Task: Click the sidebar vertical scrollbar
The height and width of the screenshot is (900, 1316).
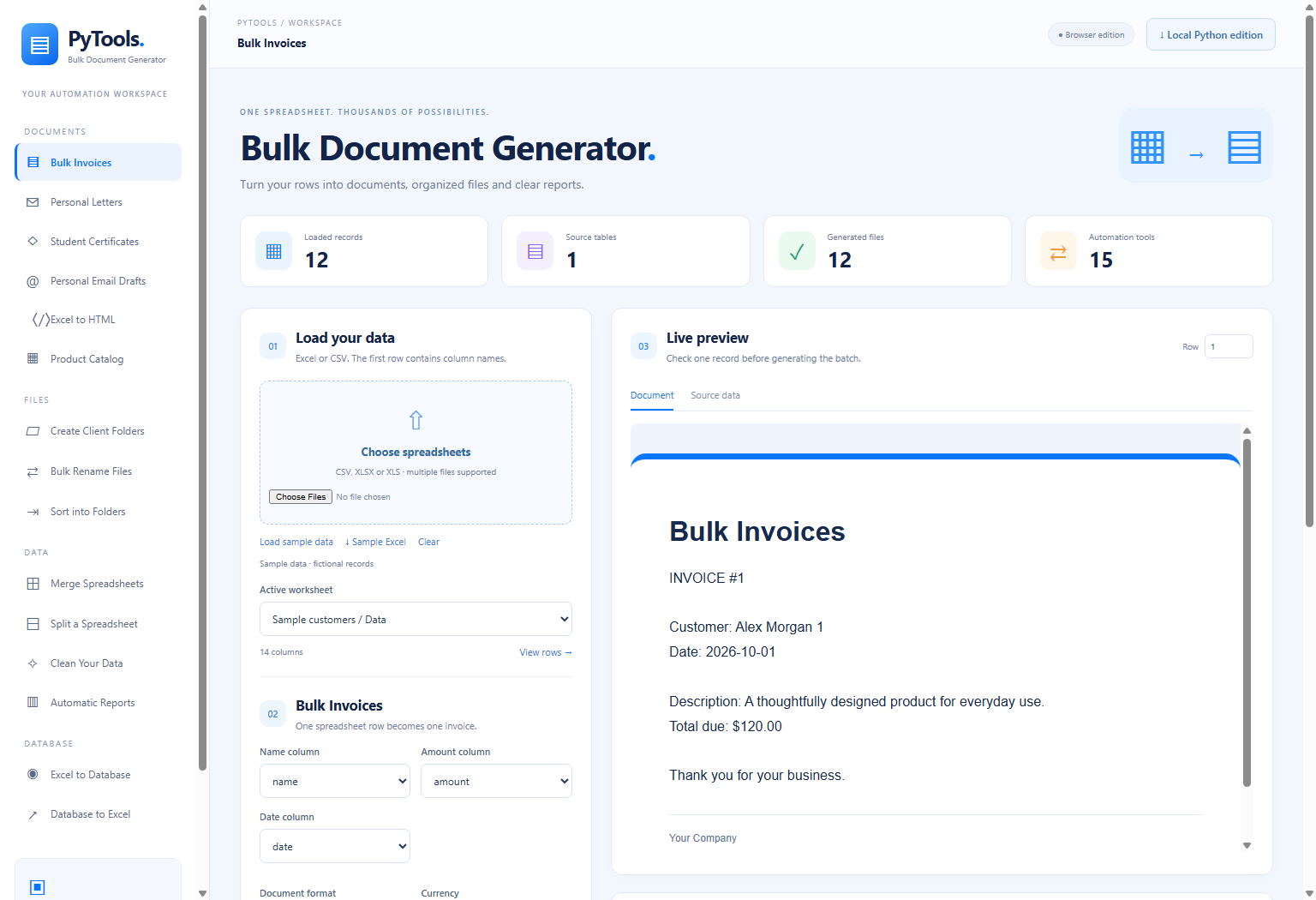Action: click(202, 393)
